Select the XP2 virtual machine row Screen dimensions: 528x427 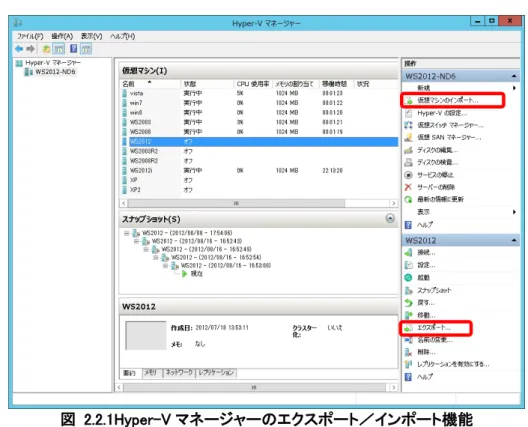click(x=259, y=190)
